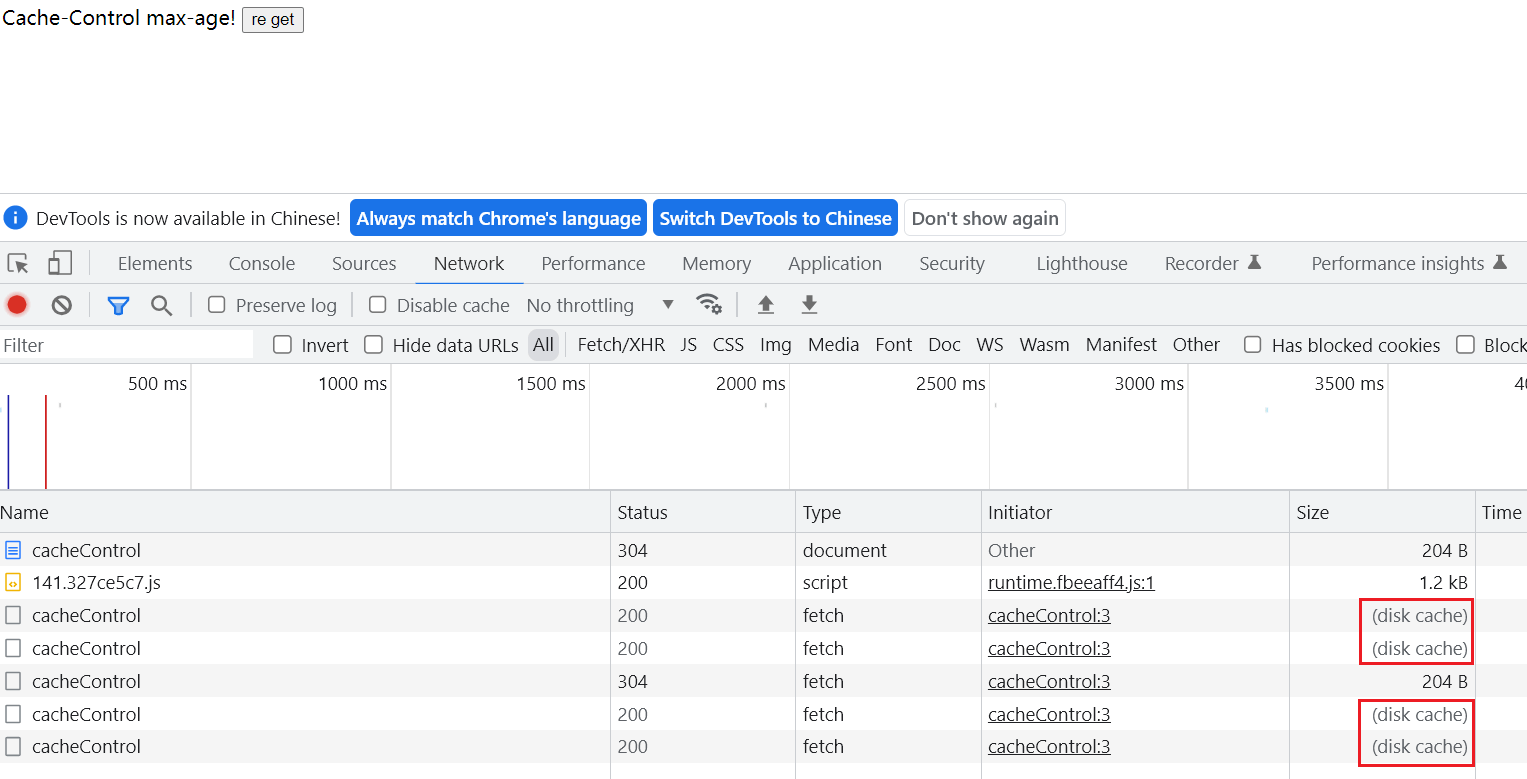
Task: Filter requests by WS type
Action: click(990, 345)
